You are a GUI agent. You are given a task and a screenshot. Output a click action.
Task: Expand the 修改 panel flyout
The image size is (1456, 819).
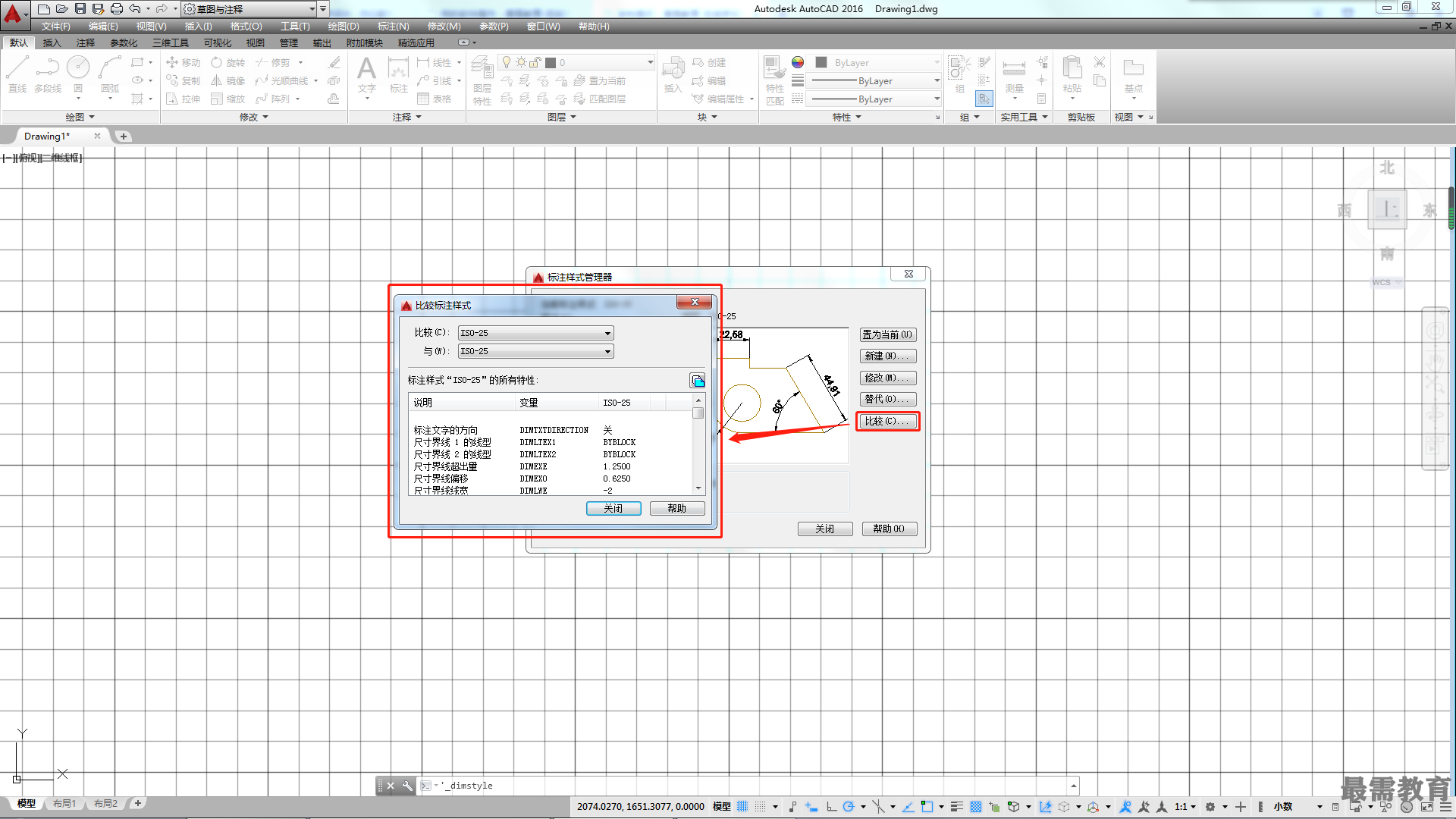[254, 117]
